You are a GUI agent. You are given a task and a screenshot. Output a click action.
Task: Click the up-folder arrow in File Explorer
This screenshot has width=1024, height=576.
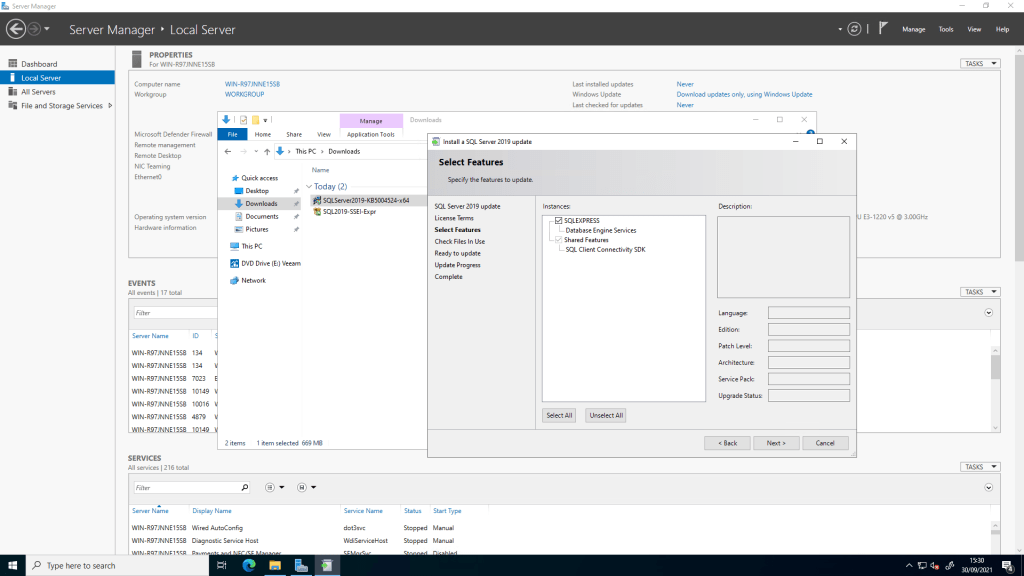point(266,151)
